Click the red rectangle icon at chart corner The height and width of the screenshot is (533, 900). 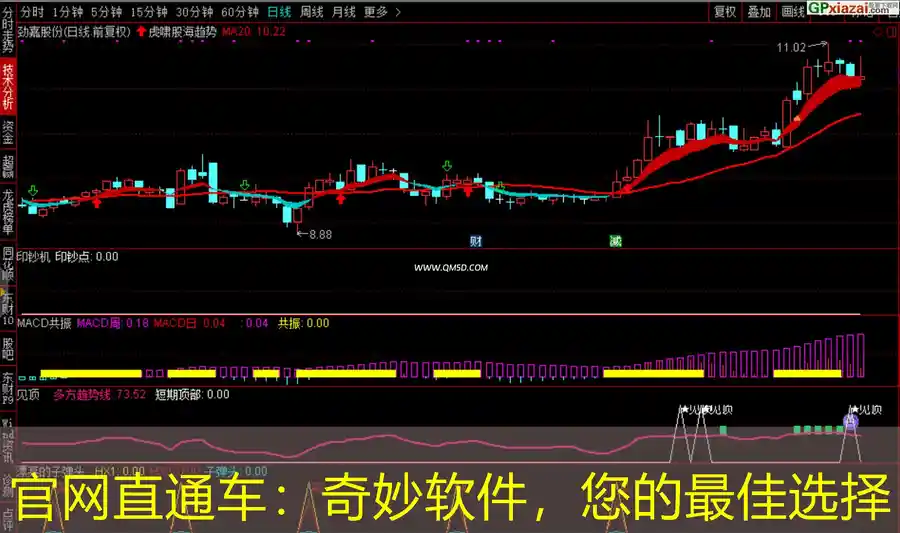(893, 33)
